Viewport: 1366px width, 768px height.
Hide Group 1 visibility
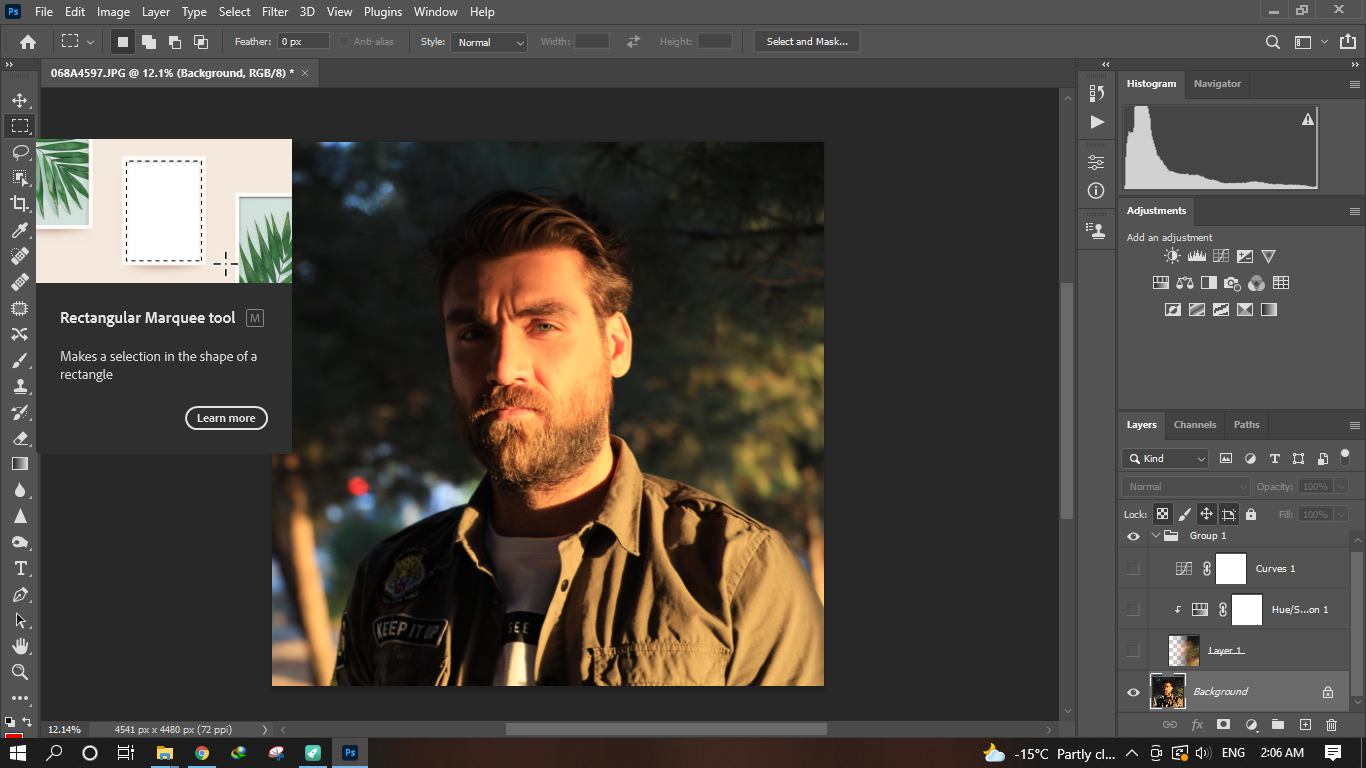click(x=1133, y=536)
